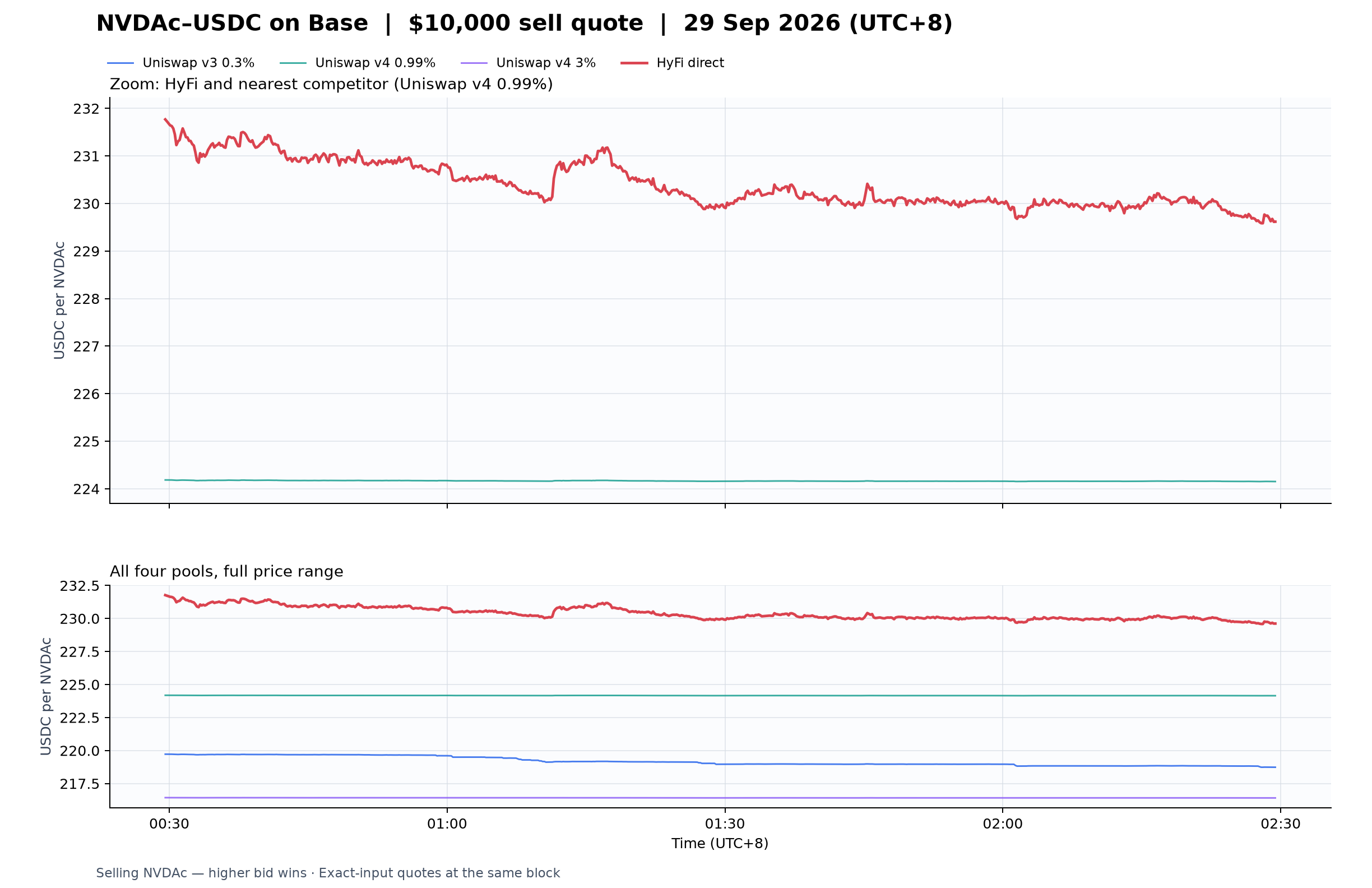The width and height of the screenshot is (1372, 888).
Task: Click the 'USDC per NVDAc' label of the zoom chart
Action: [59, 300]
